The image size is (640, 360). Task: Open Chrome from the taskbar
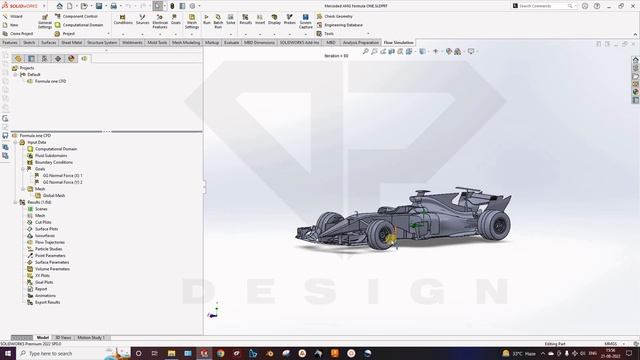[220, 353]
